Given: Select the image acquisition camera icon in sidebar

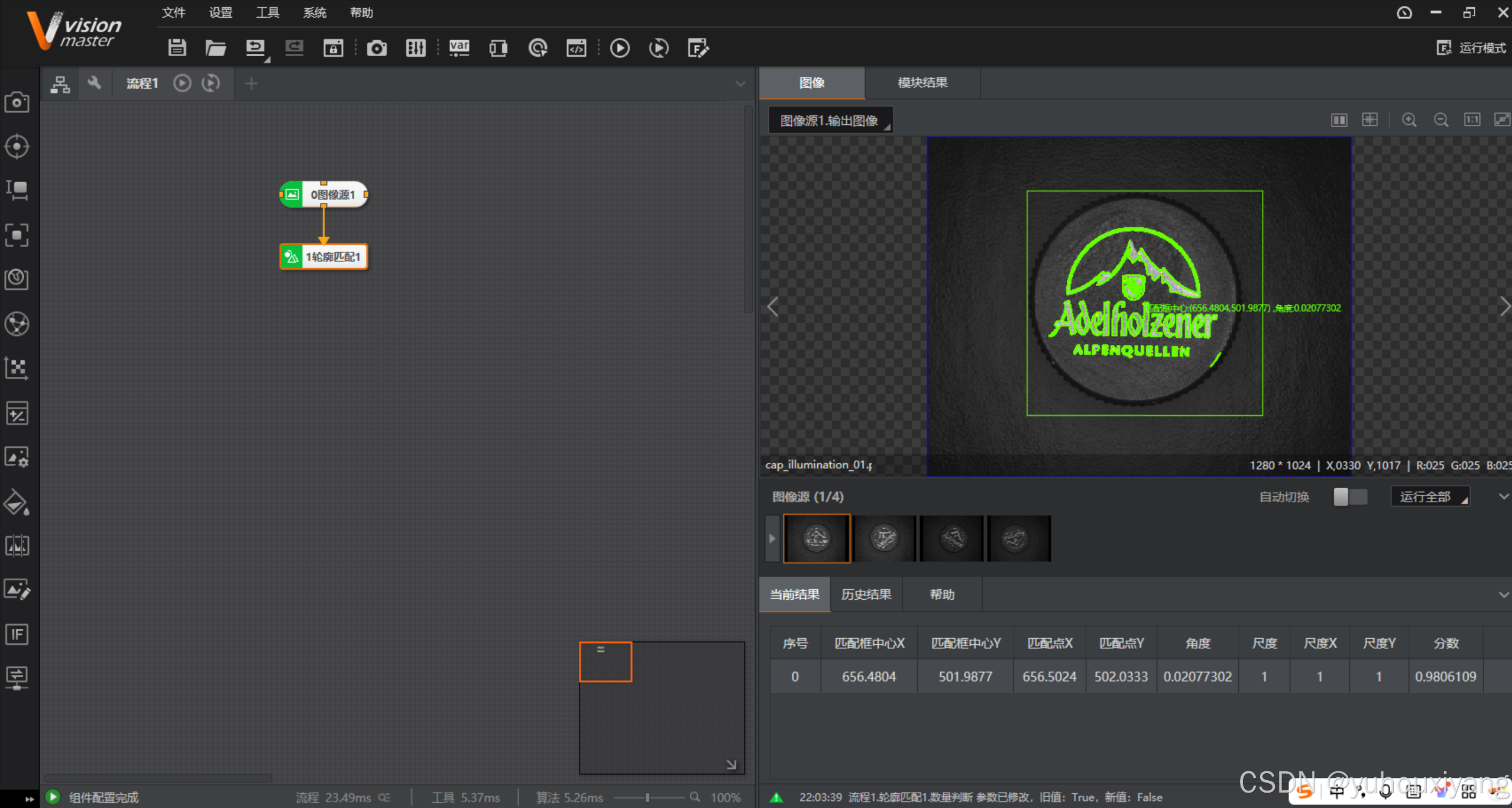Looking at the screenshot, I should tap(17, 102).
